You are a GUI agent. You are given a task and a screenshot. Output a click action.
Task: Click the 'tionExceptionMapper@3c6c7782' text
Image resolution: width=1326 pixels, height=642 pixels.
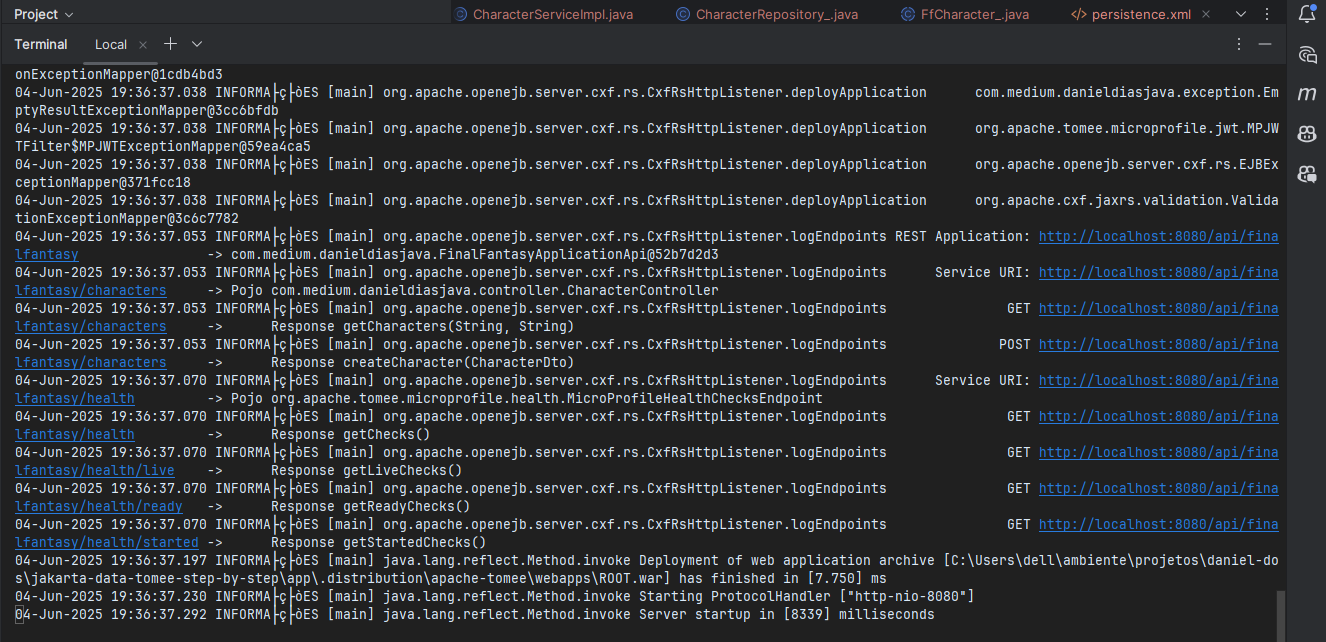[x=127, y=218]
